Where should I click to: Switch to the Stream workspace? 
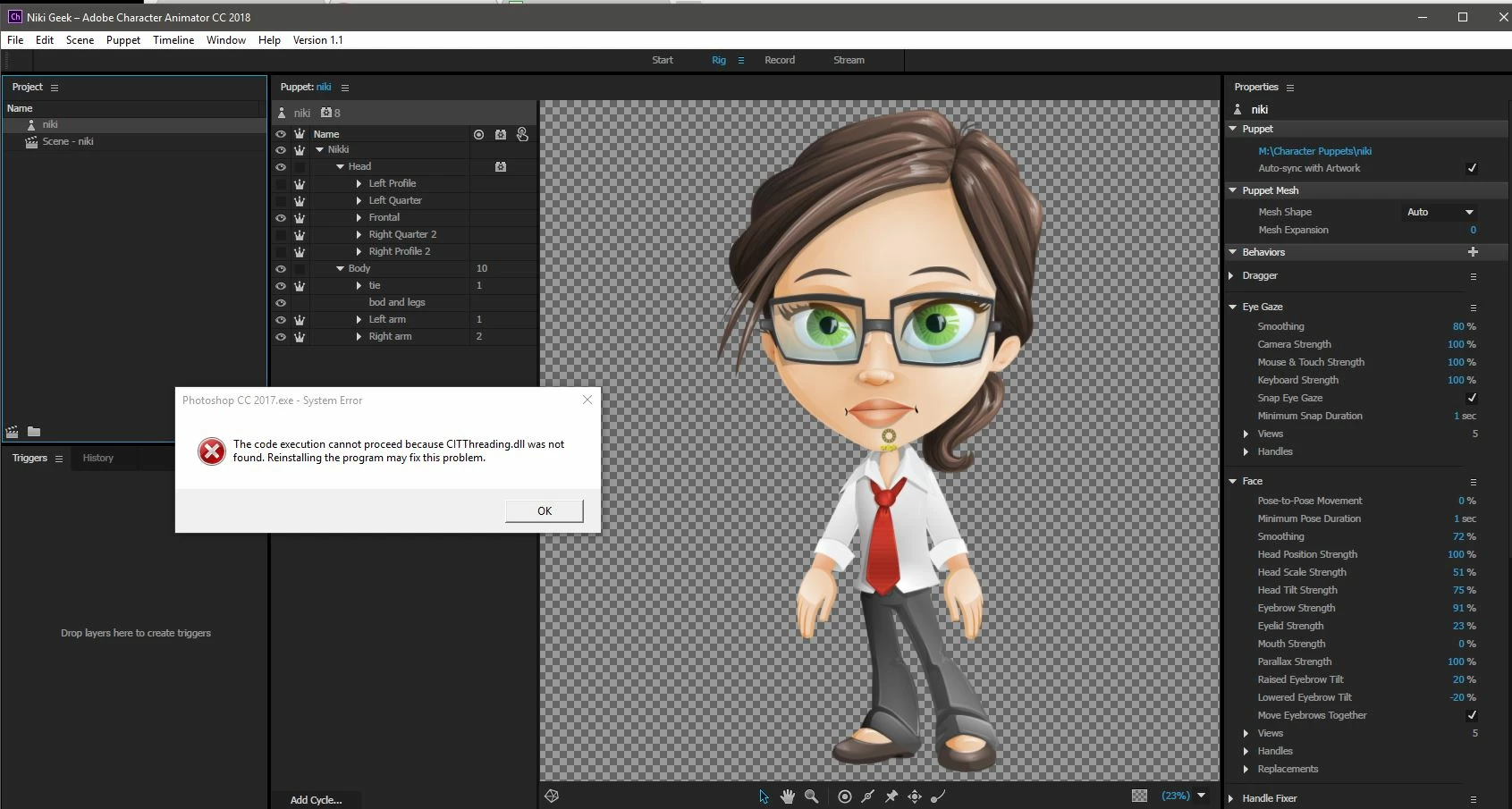point(849,60)
